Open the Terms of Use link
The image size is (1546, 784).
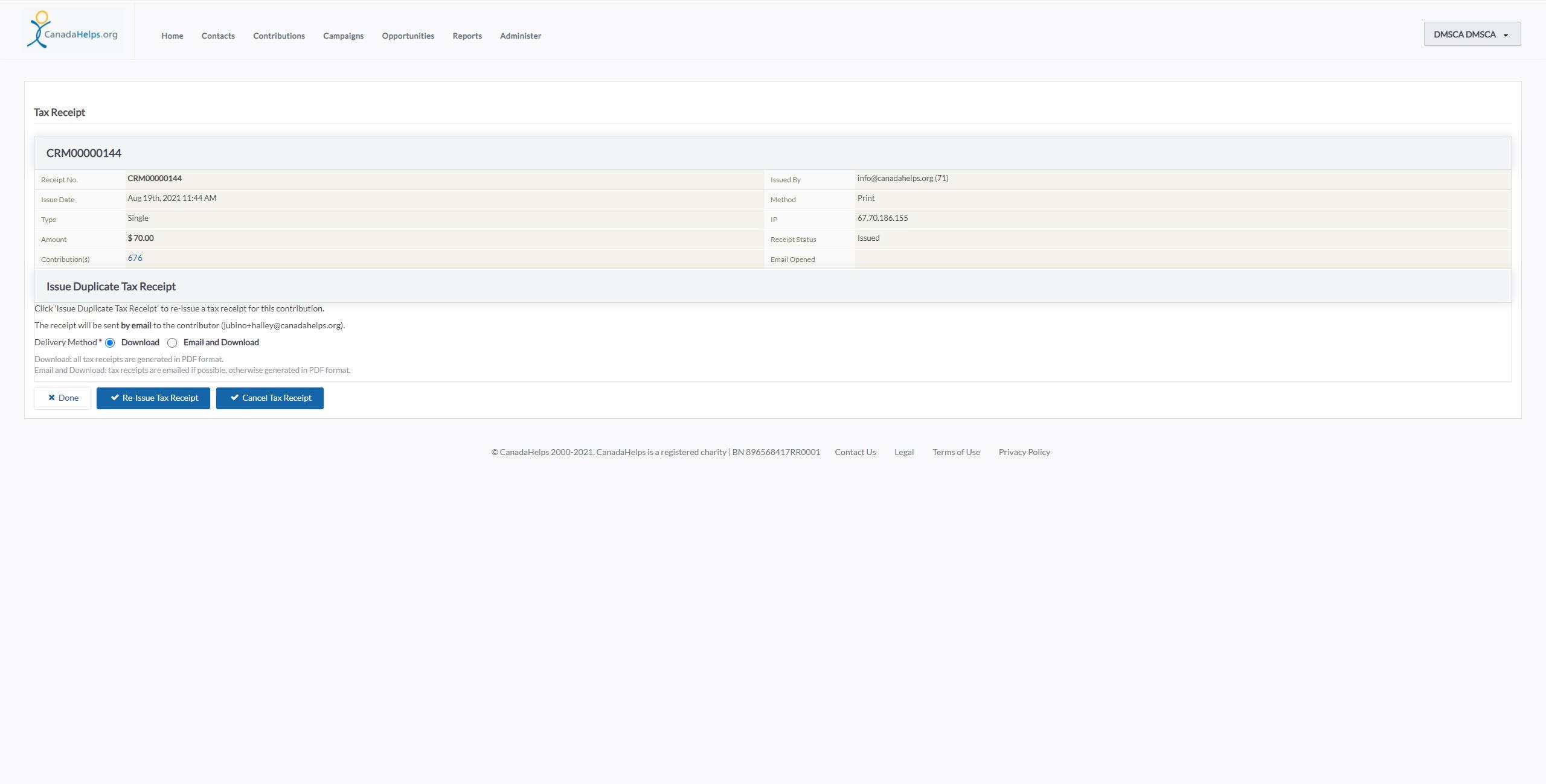[x=955, y=452]
